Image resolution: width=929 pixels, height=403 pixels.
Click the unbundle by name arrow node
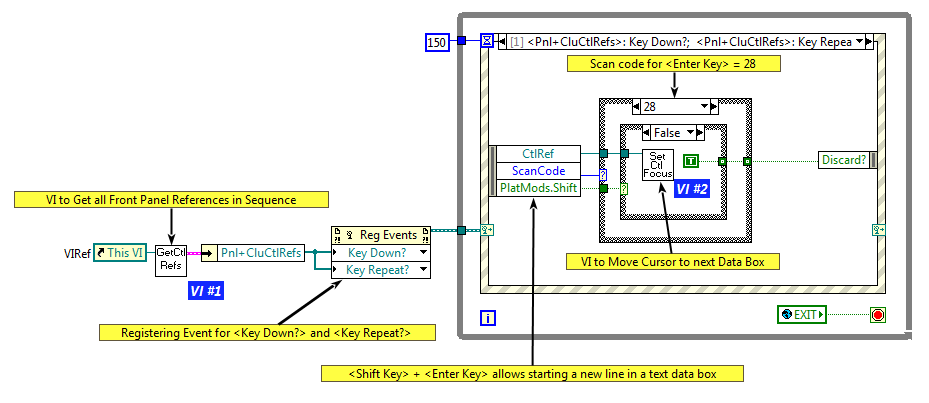[209, 253]
